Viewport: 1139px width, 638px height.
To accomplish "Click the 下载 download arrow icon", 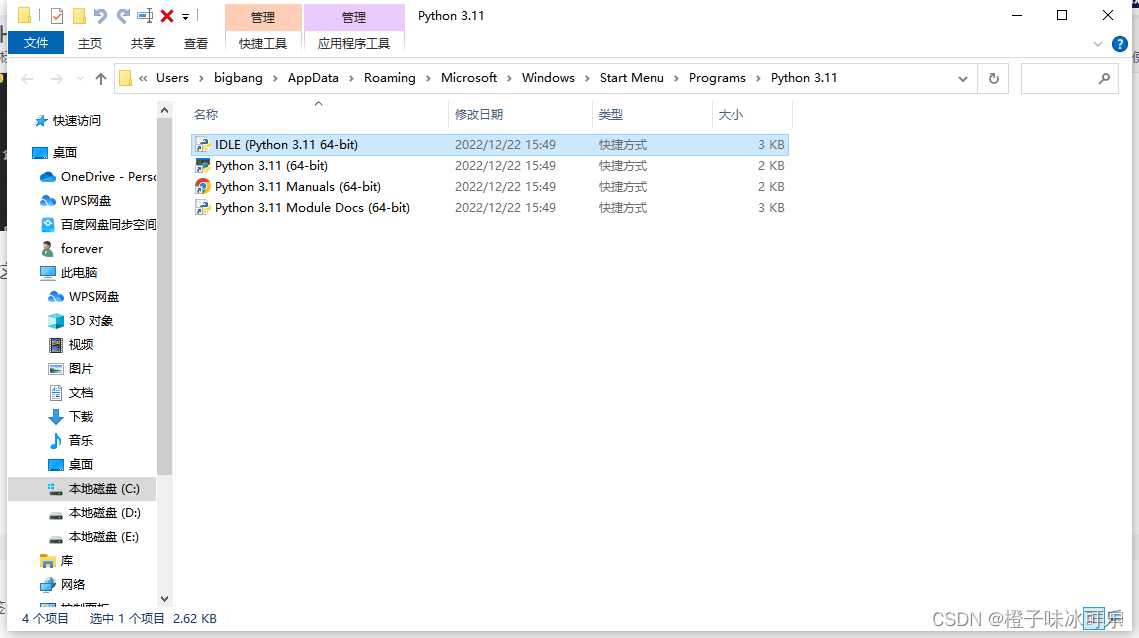I will [56, 416].
